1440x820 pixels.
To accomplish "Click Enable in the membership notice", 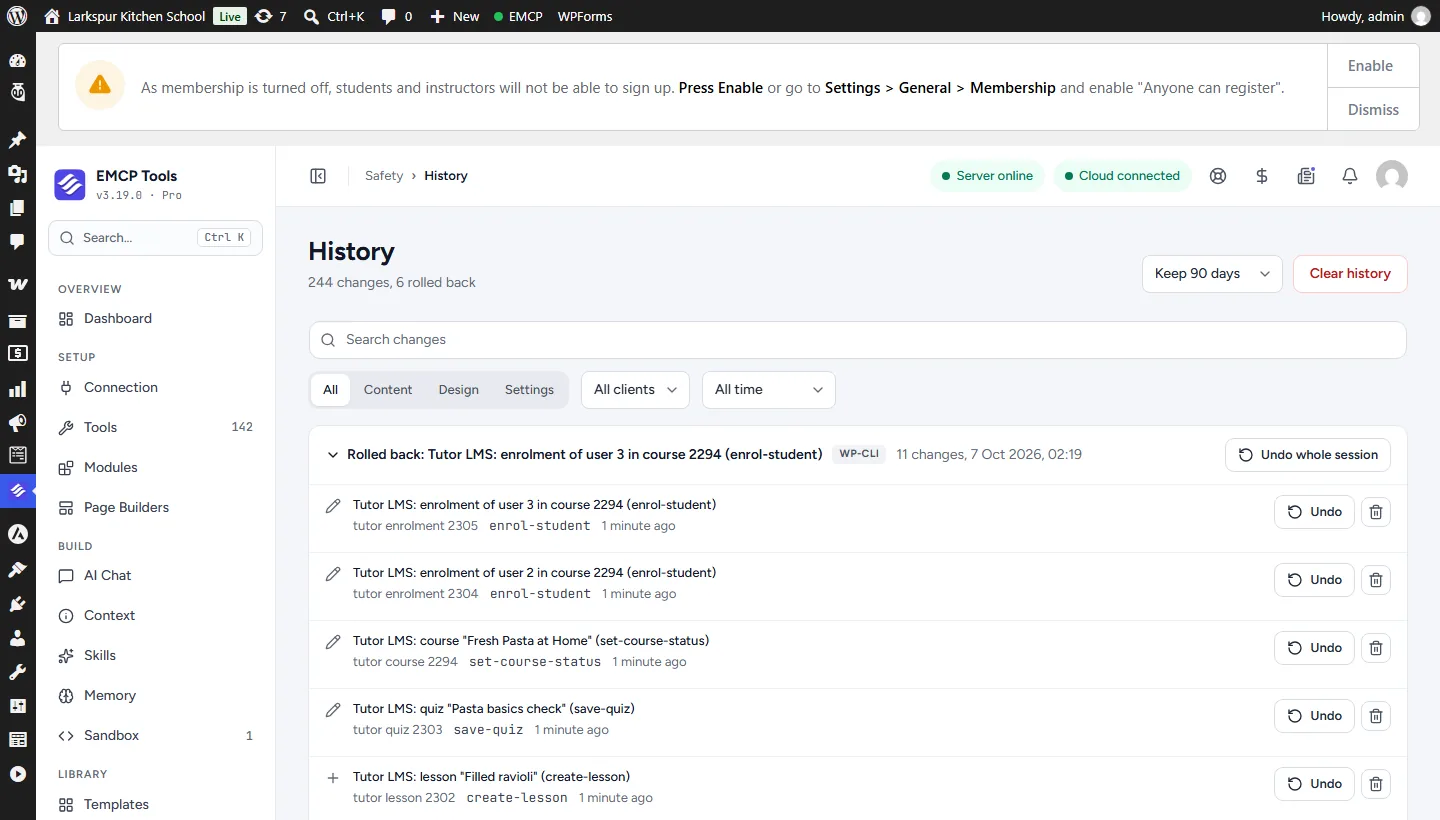I will (x=1373, y=66).
